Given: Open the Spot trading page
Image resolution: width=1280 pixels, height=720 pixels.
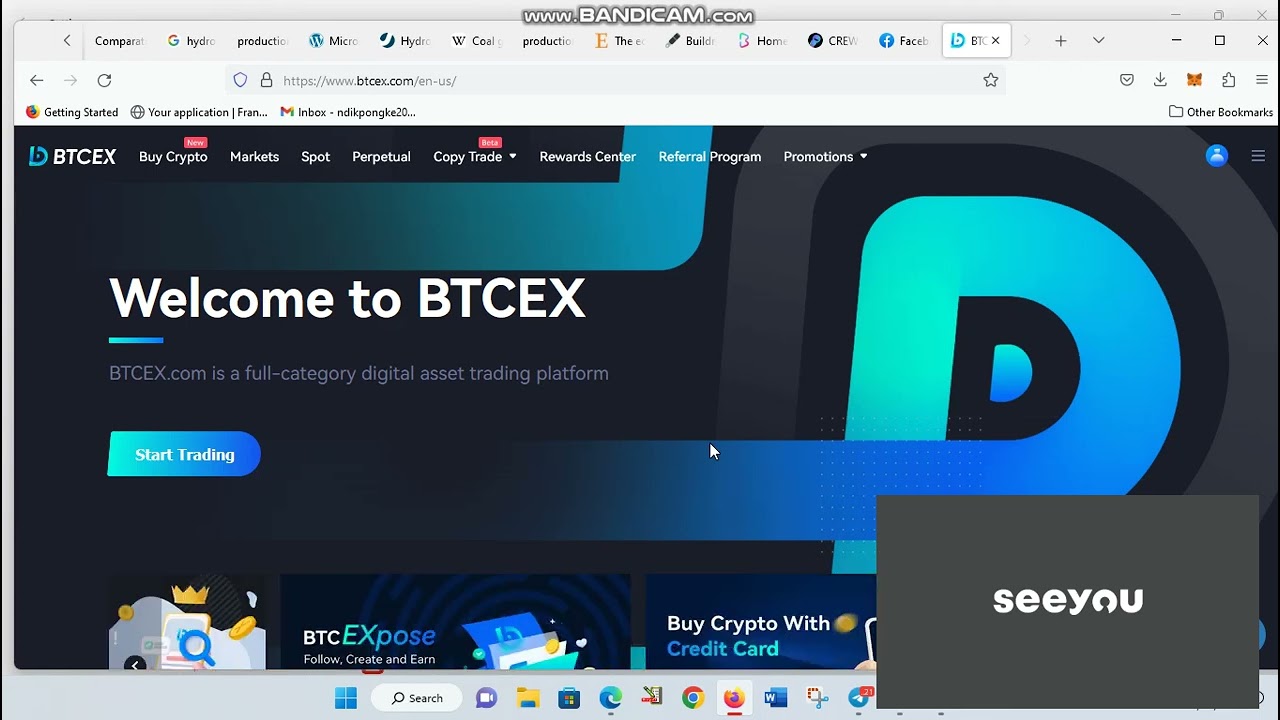Looking at the screenshot, I should click(315, 157).
